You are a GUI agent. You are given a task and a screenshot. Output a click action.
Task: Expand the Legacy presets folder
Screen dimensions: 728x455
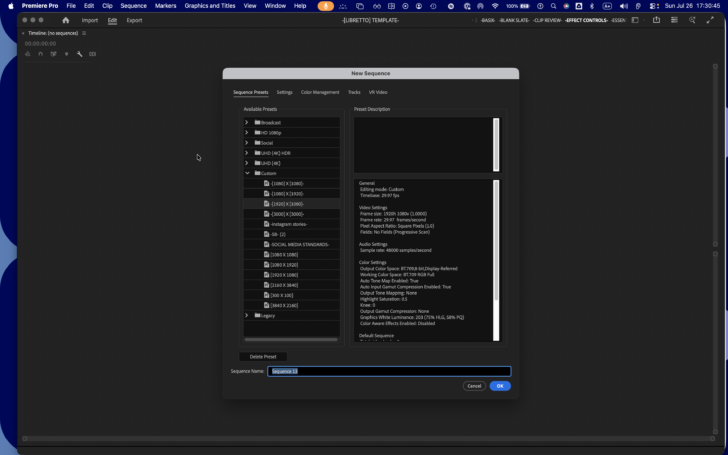247,316
